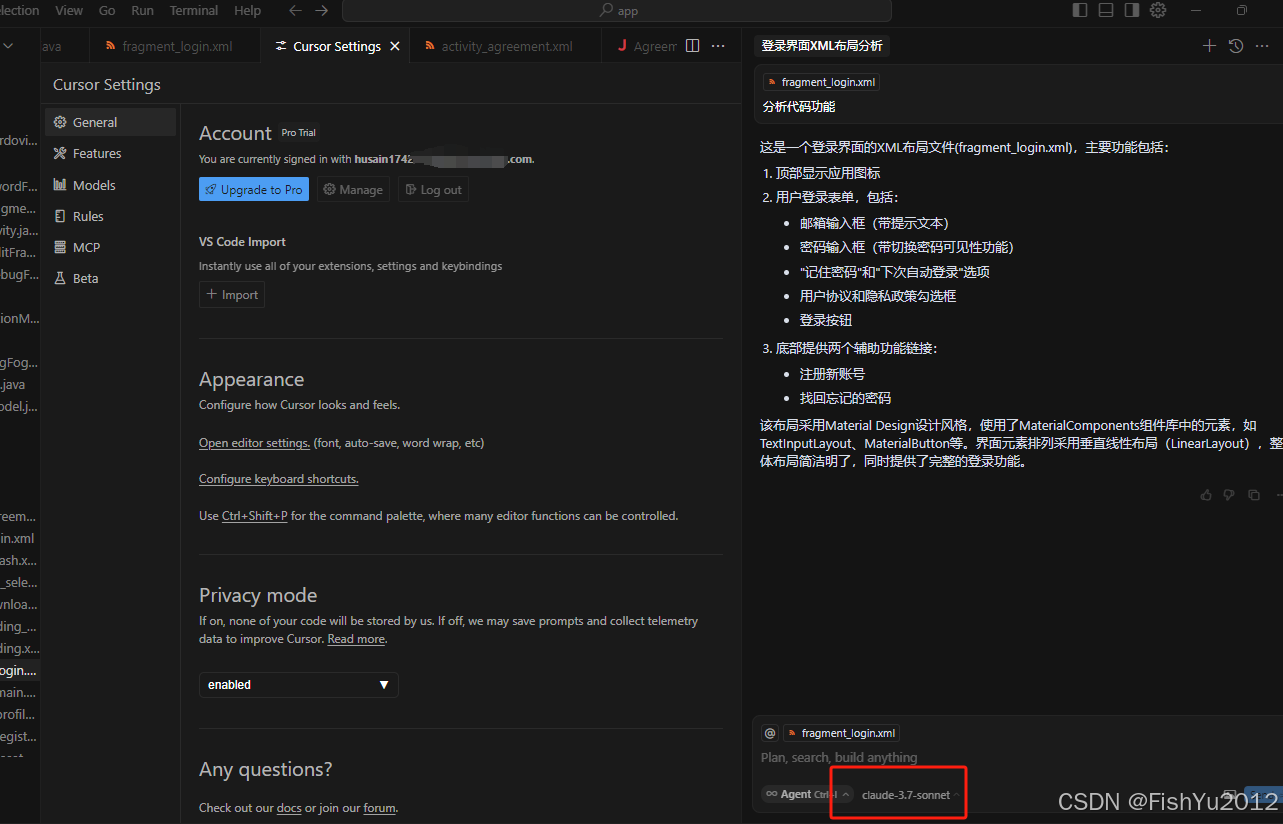Viewport: 1283px width, 824px height.
Task: Open the View menu
Action: (x=69, y=10)
